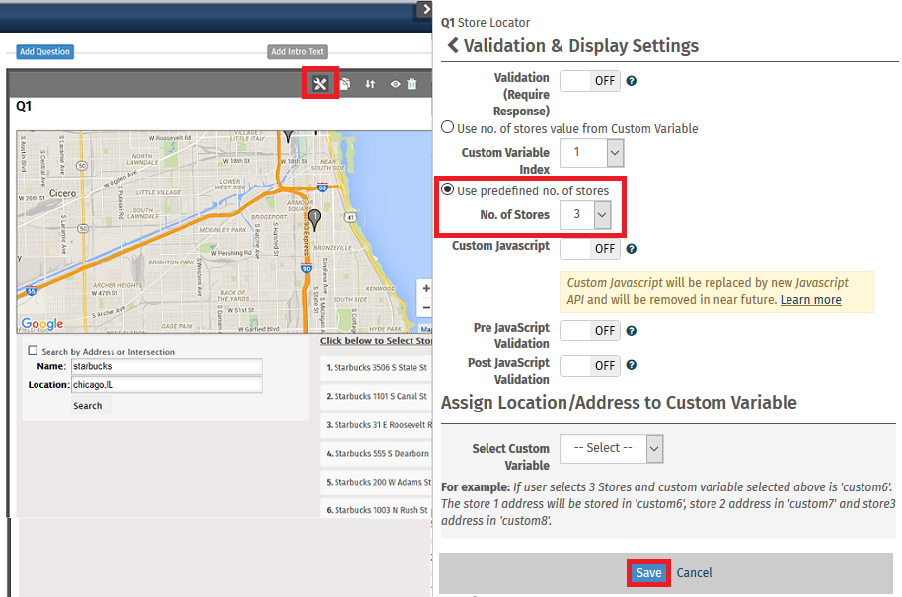Viewport: 902px width, 597px height.
Task: Select 'Use no. of stores value from Custom Variable'
Action: 448,127
